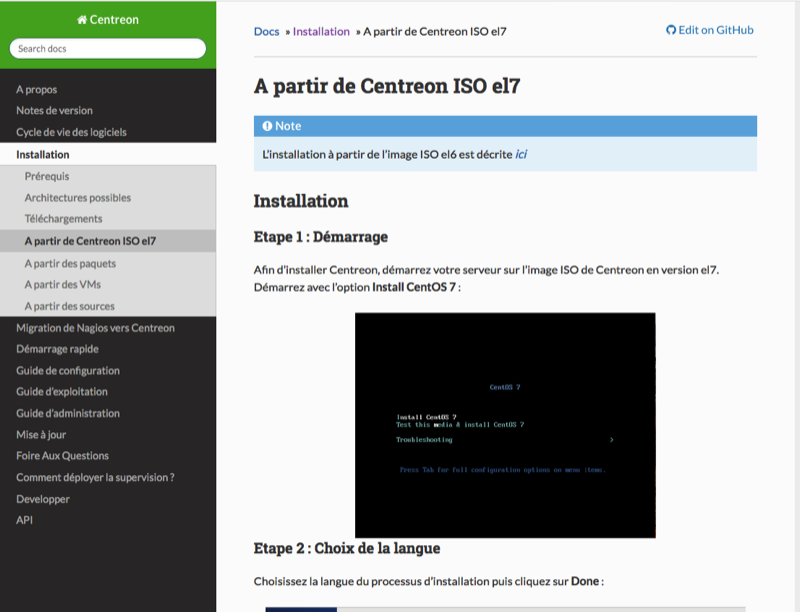The height and width of the screenshot is (612, 800).
Task: Follow the 'ici' link in the note
Action: click(521, 155)
